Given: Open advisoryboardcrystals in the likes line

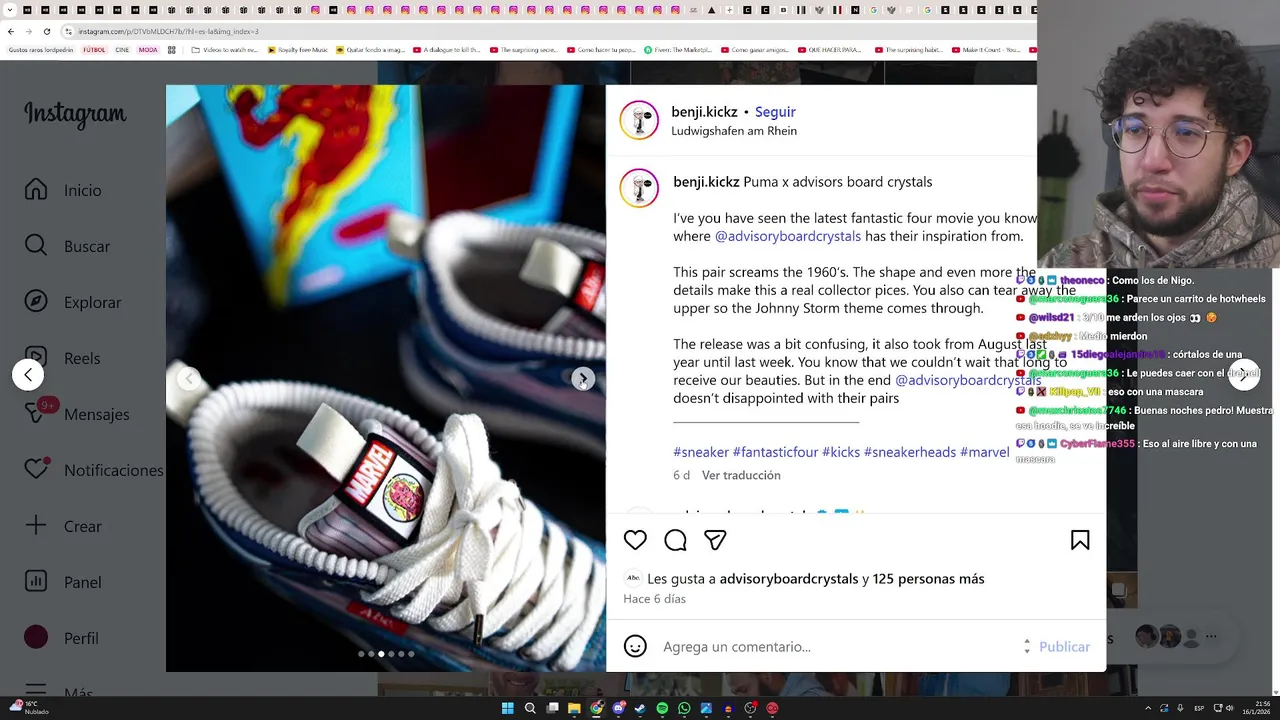Looking at the screenshot, I should point(789,579).
